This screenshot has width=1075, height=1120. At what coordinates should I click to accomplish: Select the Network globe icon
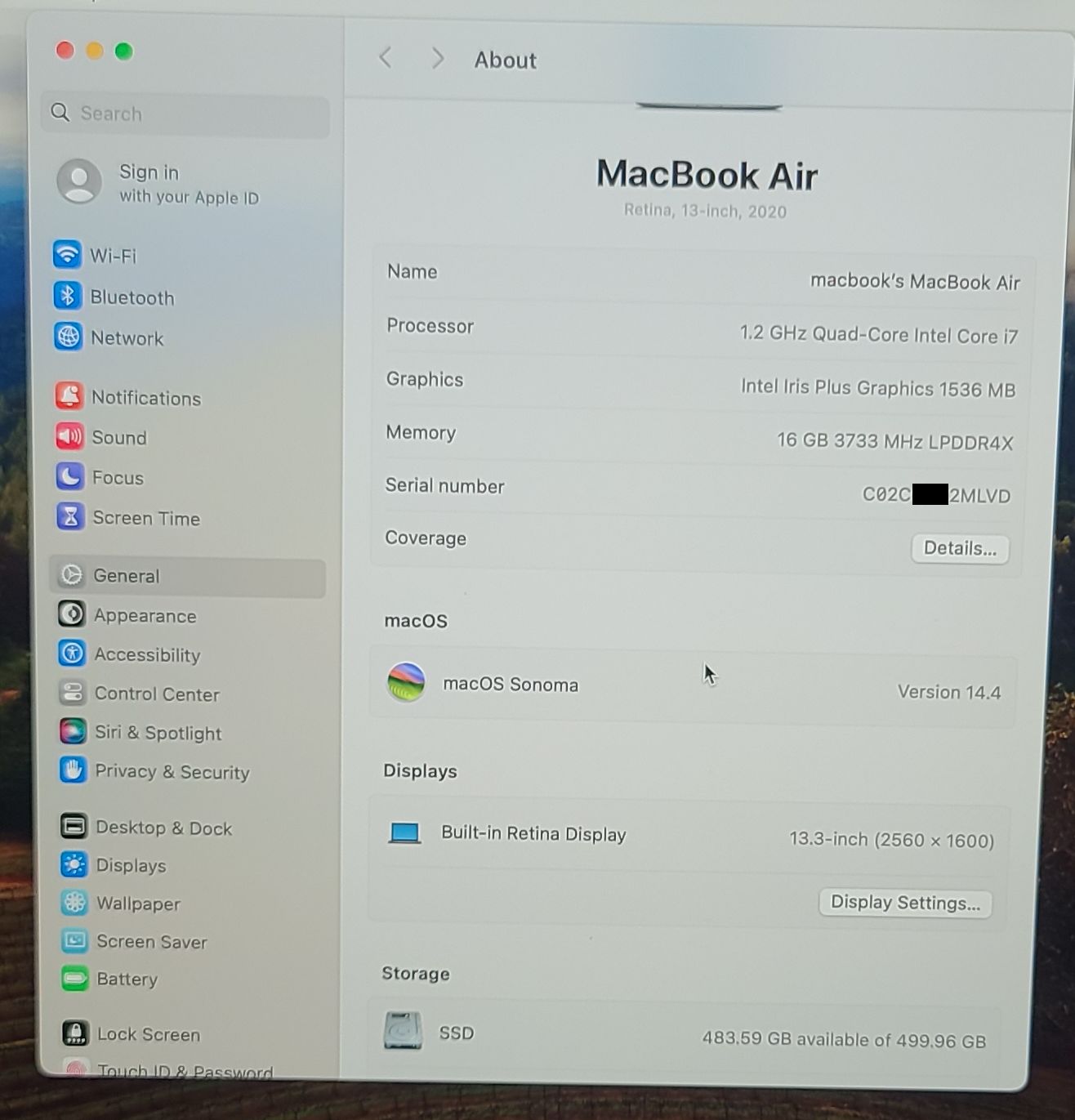tap(68, 337)
